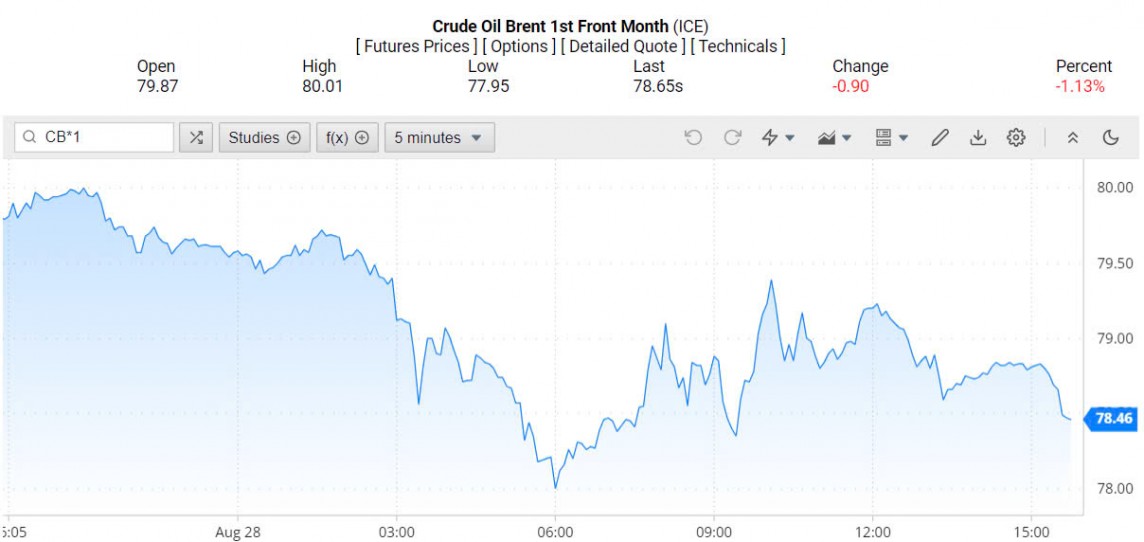1144x542 pixels.
Task: Expand the 5 minutes interval dropdown
Action: pos(439,138)
